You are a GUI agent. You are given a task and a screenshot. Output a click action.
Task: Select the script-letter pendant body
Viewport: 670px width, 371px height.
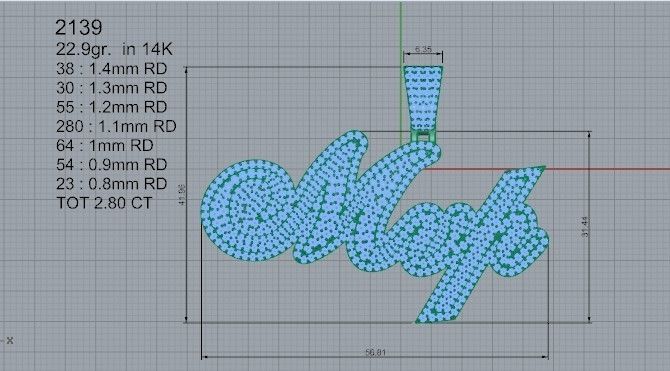click(x=375, y=227)
